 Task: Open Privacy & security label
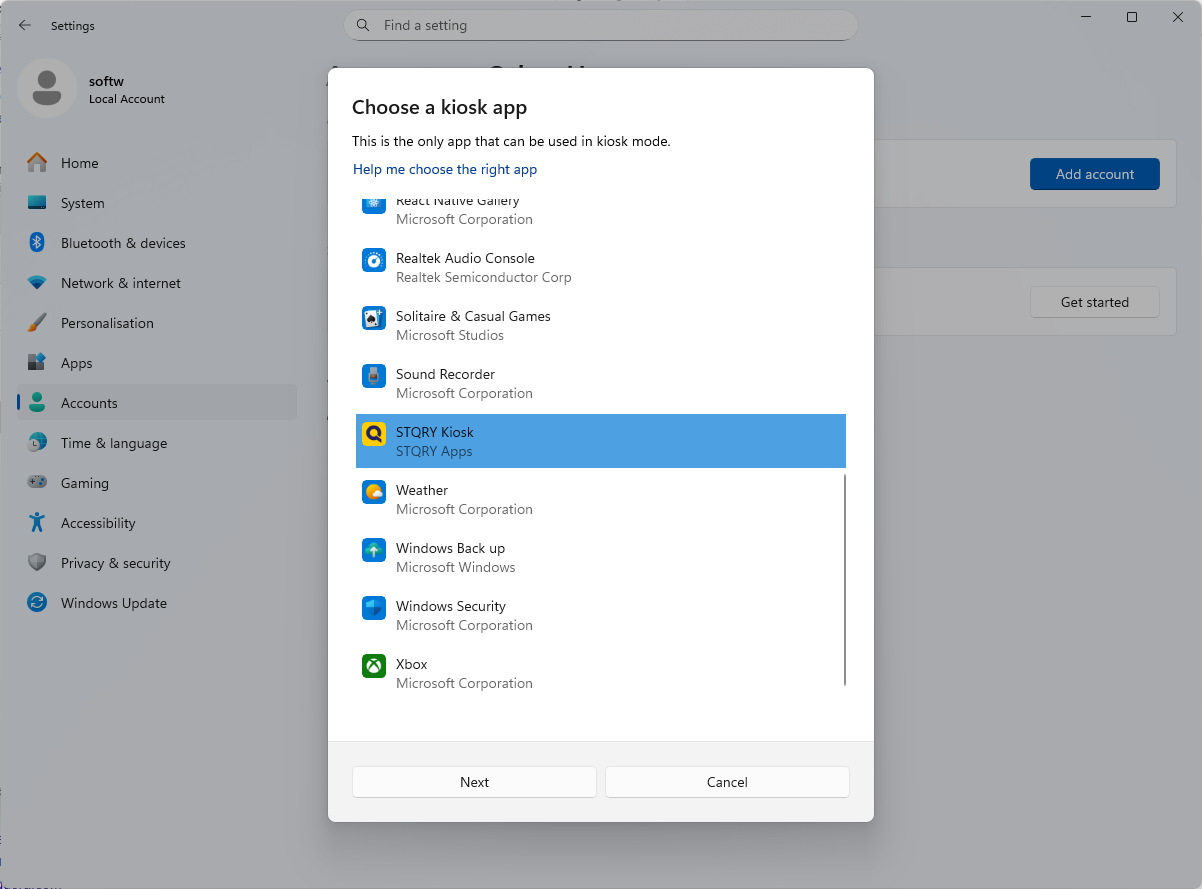116,563
